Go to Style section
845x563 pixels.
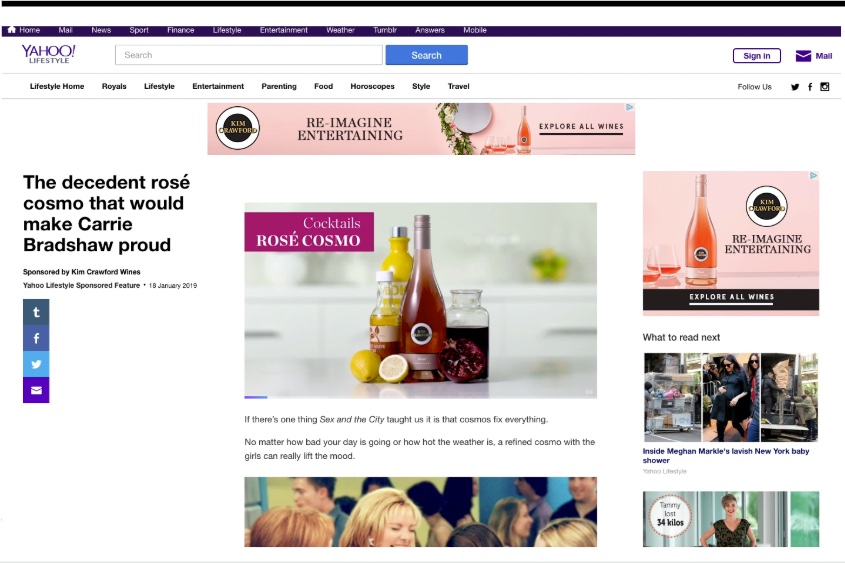coord(421,86)
